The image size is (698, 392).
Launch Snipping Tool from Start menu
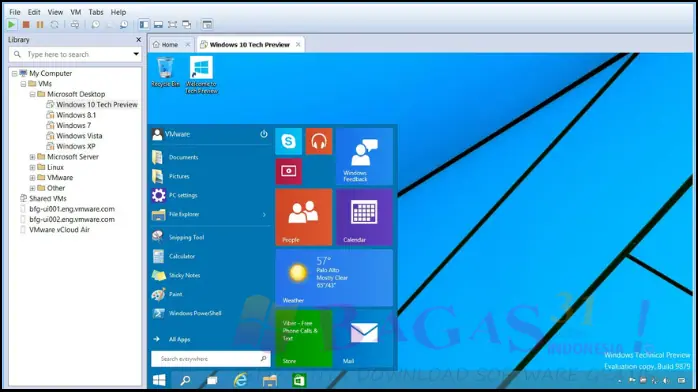pyautogui.click(x=186, y=237)
